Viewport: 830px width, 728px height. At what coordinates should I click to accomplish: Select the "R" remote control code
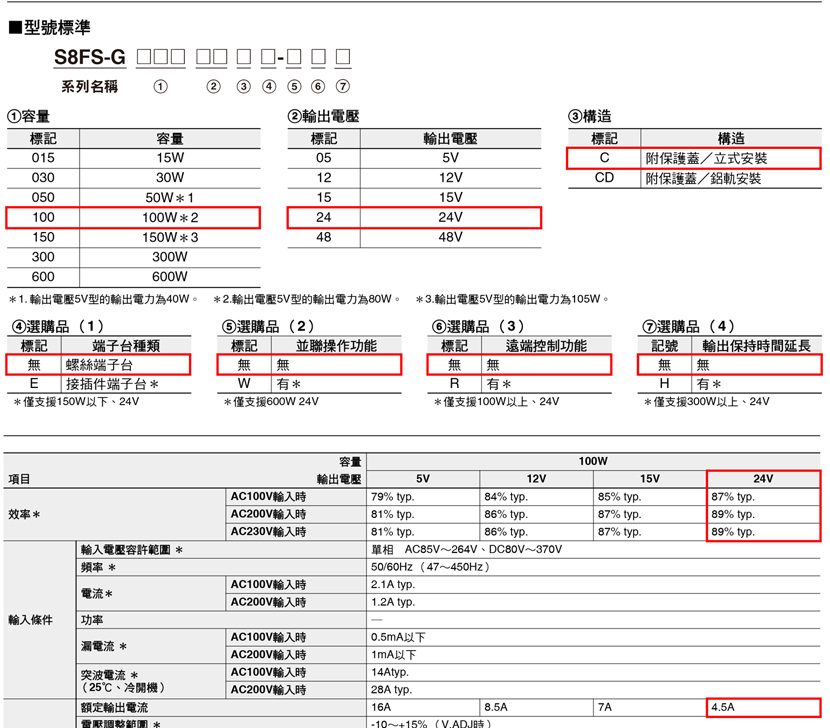[x=454, y=383]
